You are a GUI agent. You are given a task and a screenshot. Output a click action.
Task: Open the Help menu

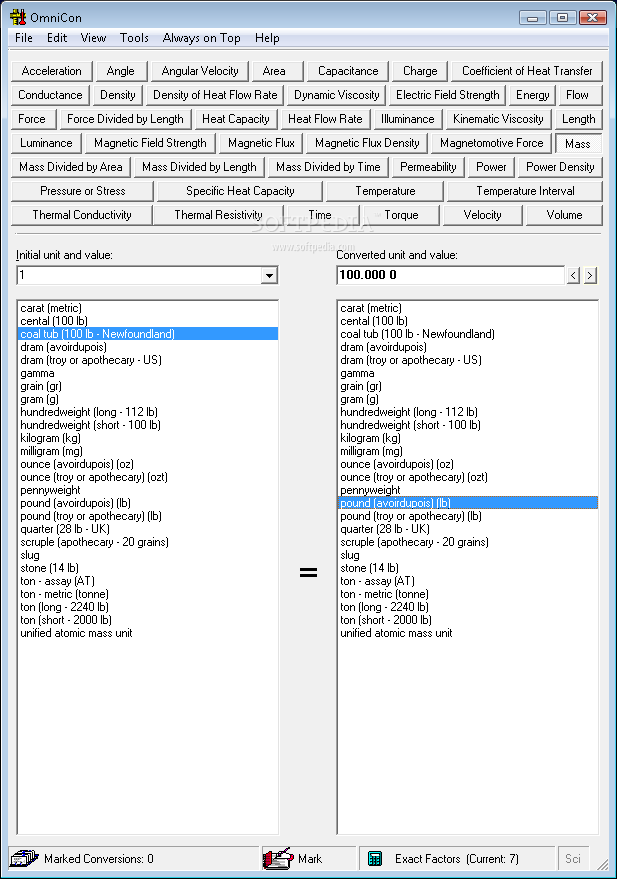point(267,38)
